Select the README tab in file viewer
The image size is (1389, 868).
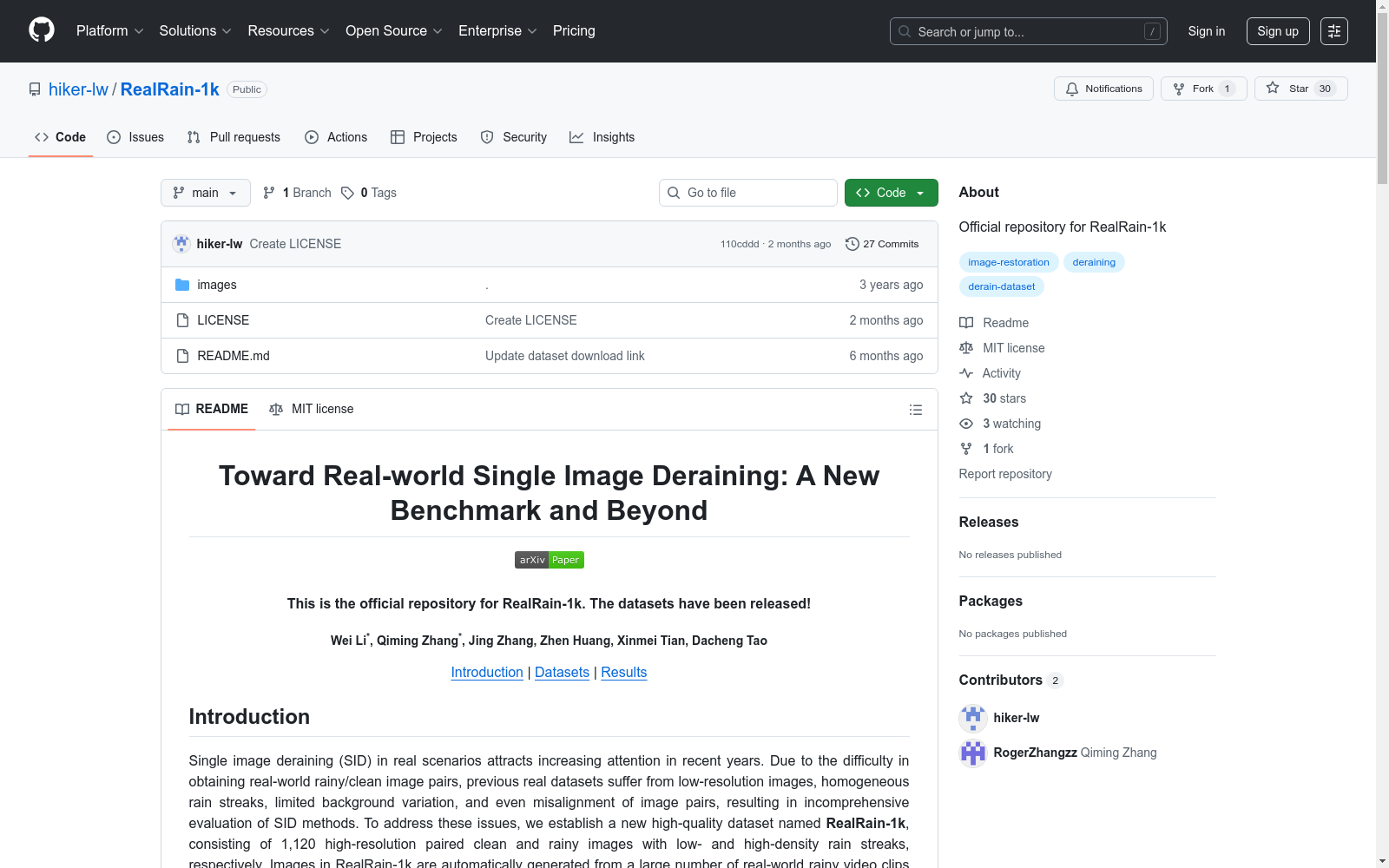tap(212, 409)
